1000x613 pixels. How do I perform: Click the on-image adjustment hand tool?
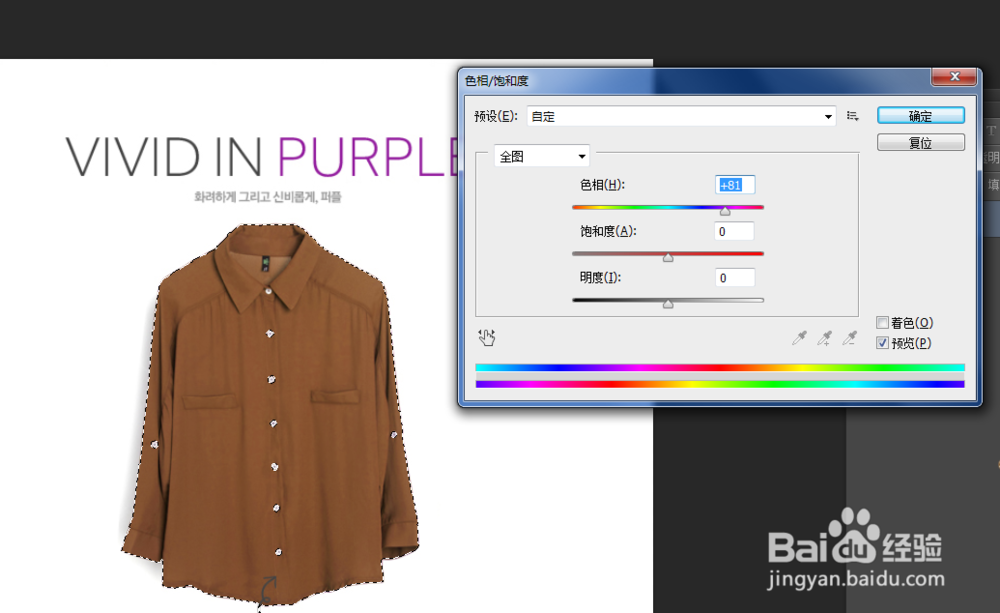pos(487,337)
